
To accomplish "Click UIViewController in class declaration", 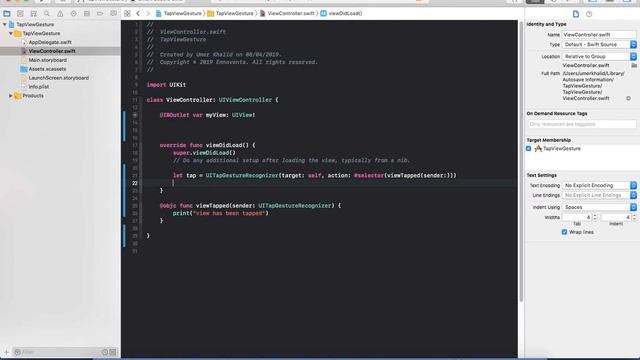I will pyautogui.click(x=245, y=100).
